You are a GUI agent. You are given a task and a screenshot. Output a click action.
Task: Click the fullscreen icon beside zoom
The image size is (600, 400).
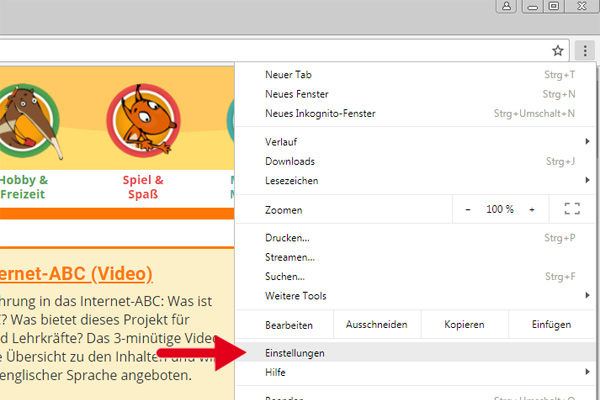pos(572,209)
